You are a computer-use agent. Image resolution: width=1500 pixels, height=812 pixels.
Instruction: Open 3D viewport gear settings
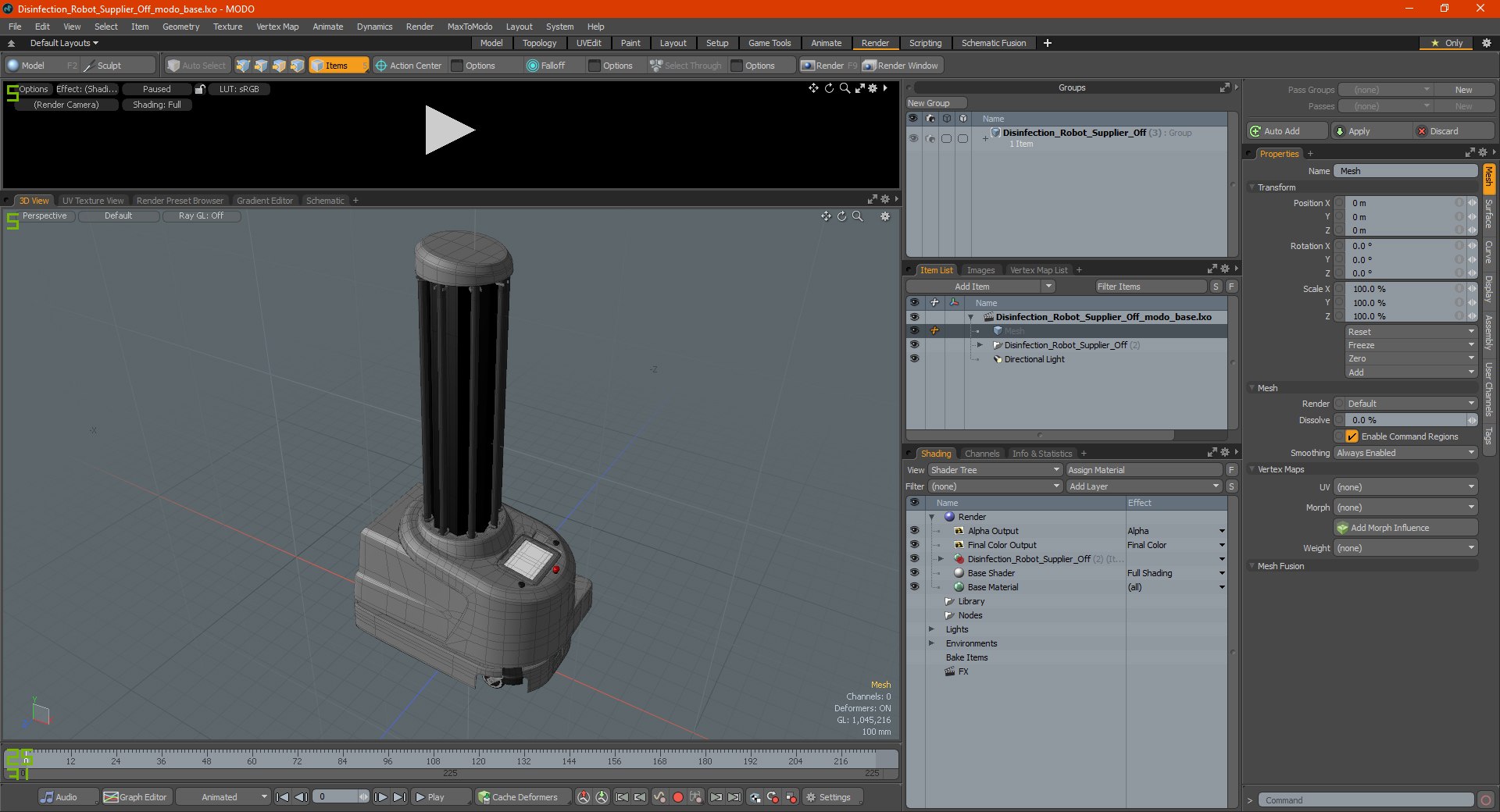[885, 216]
